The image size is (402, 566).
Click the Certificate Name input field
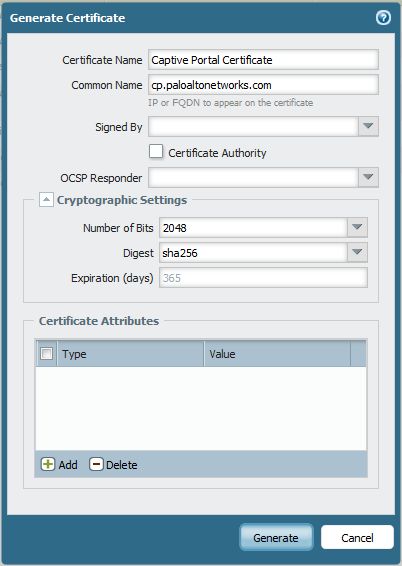coord(263,60)
